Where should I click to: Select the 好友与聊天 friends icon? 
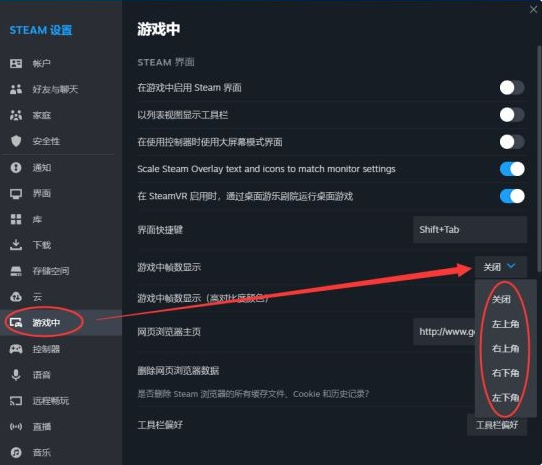click(16, 89)
